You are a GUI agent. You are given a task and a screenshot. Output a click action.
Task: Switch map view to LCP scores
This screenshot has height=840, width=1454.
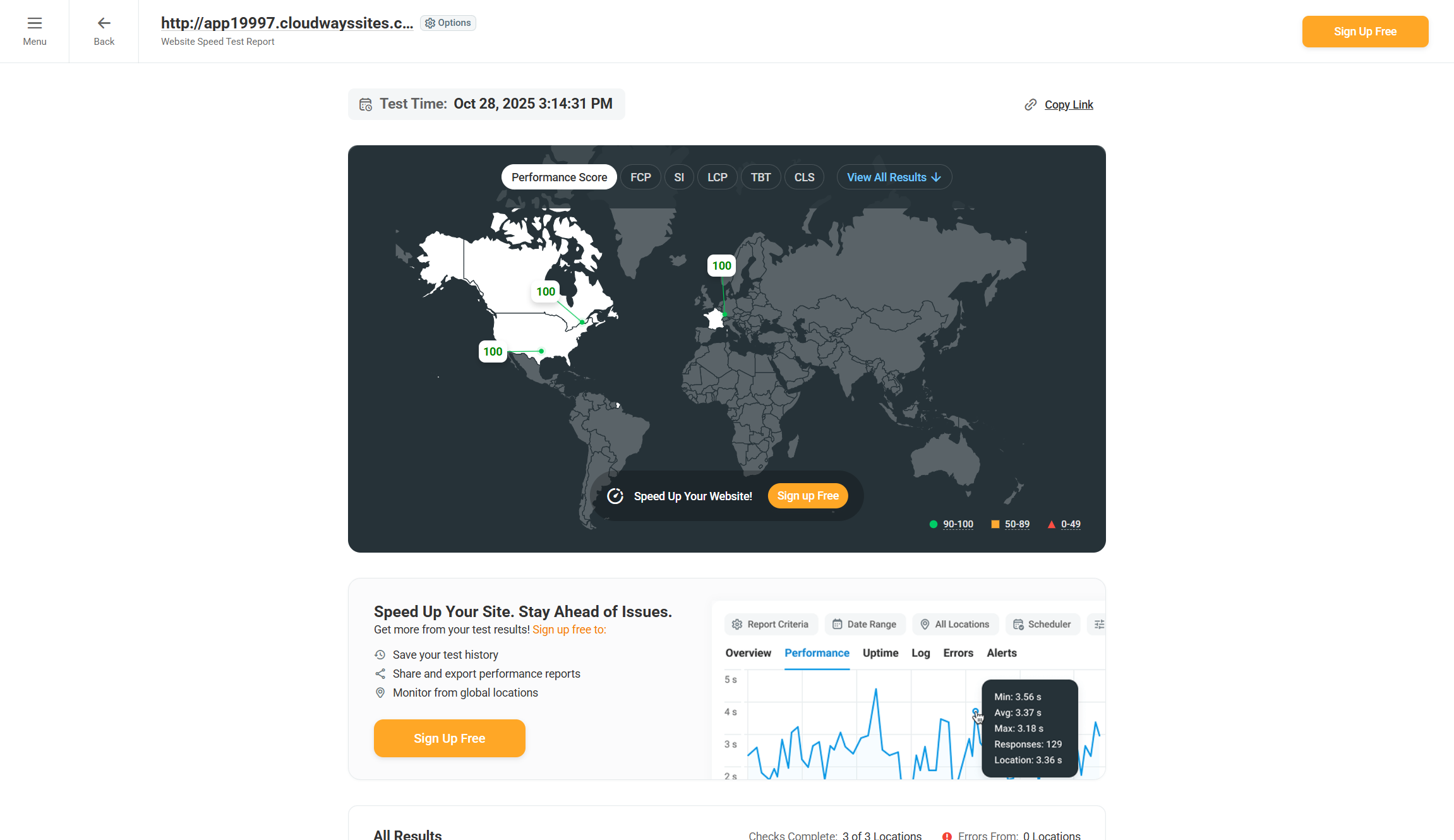pos(717,177)
